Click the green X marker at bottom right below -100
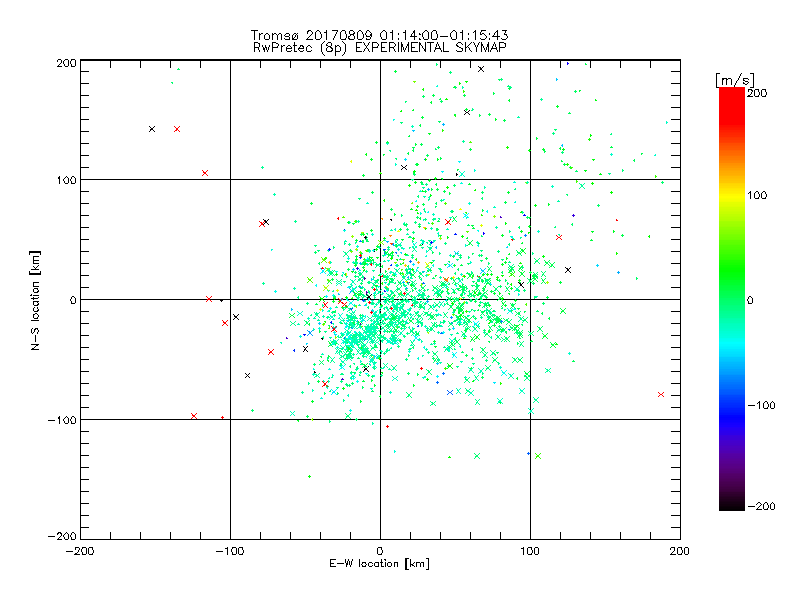Viewport: 800px width, 600px height. point(538,456)
